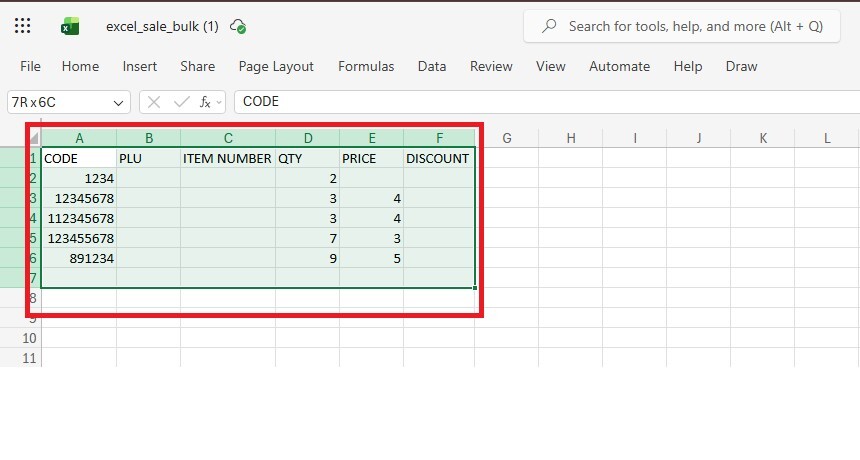Cancel entry with the X formula icon
Screen dimensions: 860x460
click(x=154, y=102)
